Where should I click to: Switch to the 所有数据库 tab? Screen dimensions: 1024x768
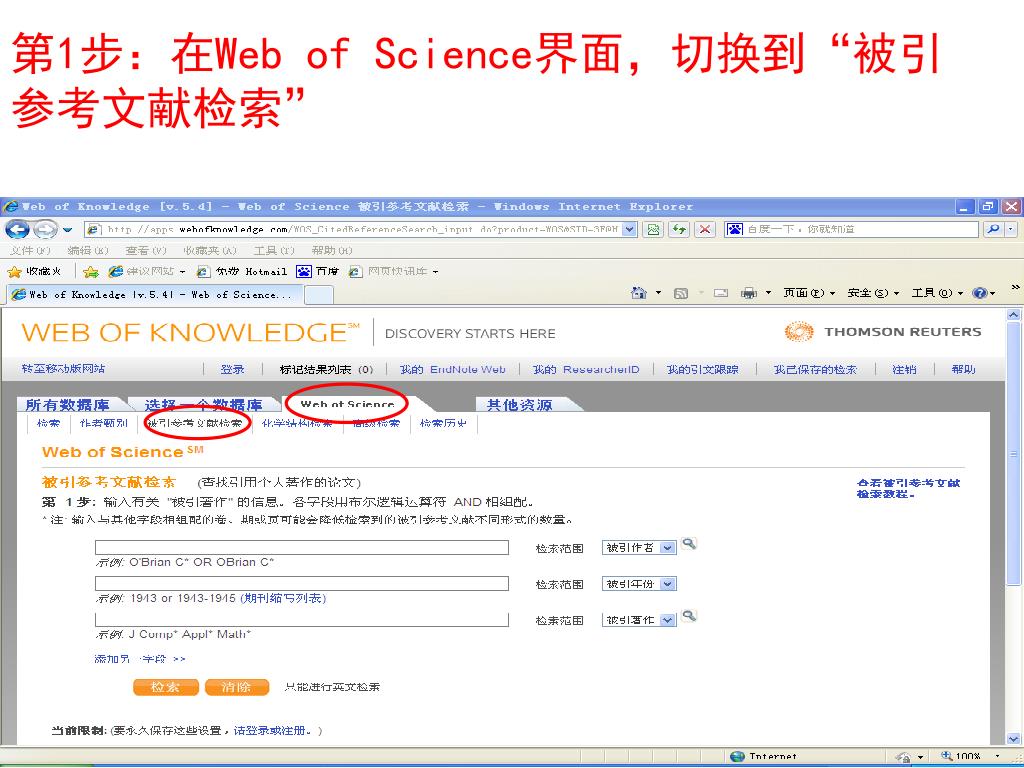click(x=67, y=405)
